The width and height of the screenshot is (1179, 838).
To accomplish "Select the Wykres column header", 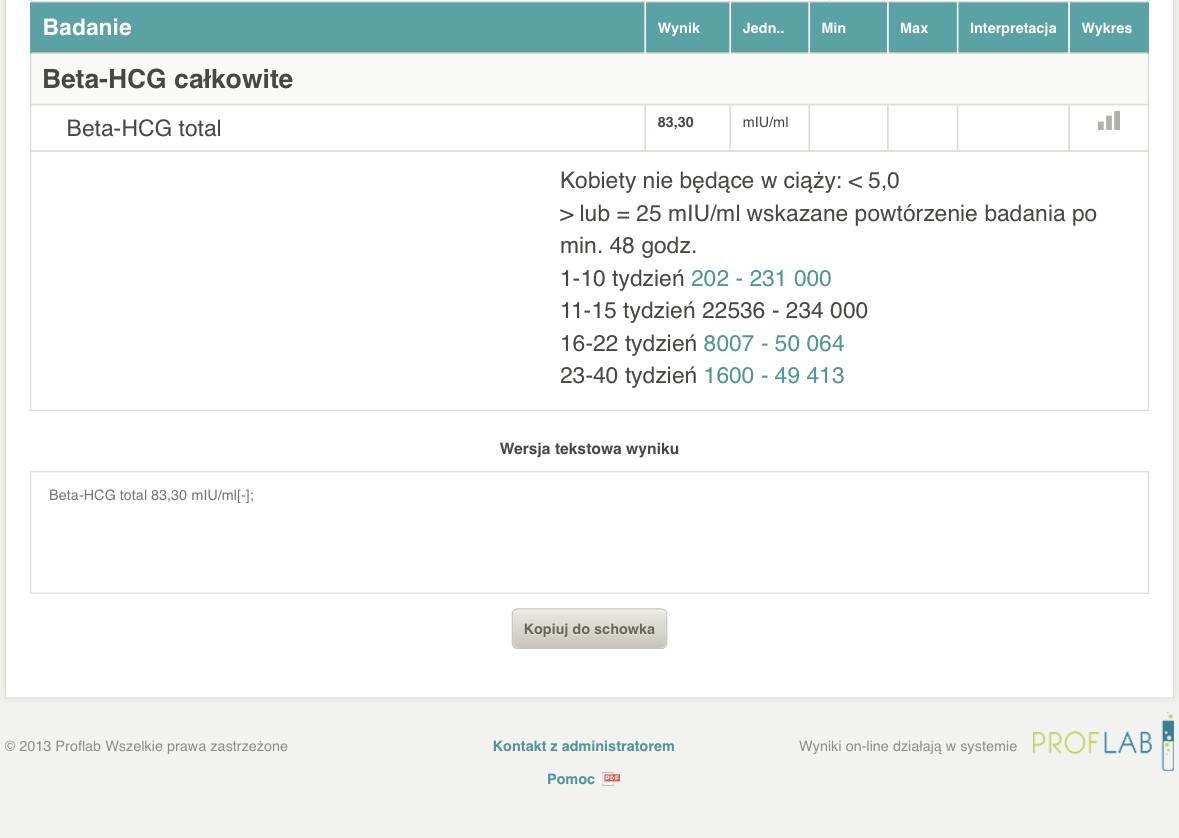I will point(1106,28).
